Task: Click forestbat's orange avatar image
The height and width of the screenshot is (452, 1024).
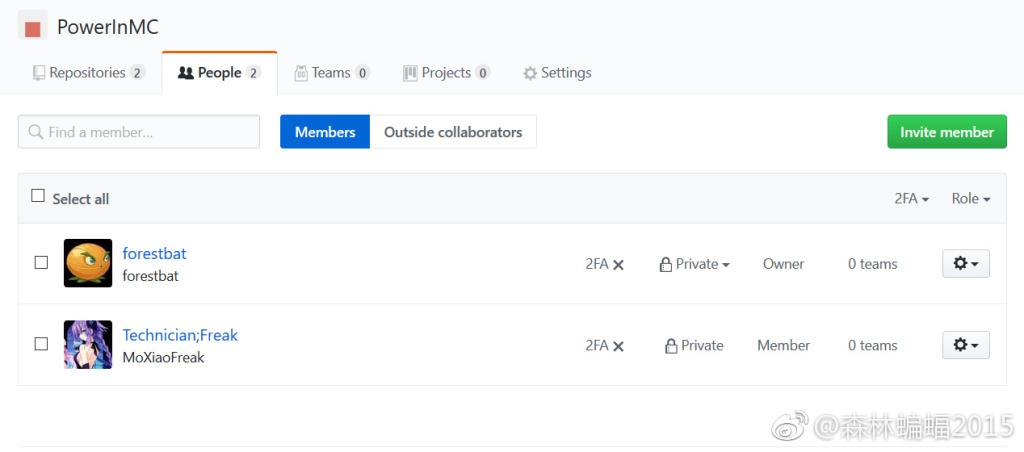Action: pyautogui.click(x=88, y=264)
